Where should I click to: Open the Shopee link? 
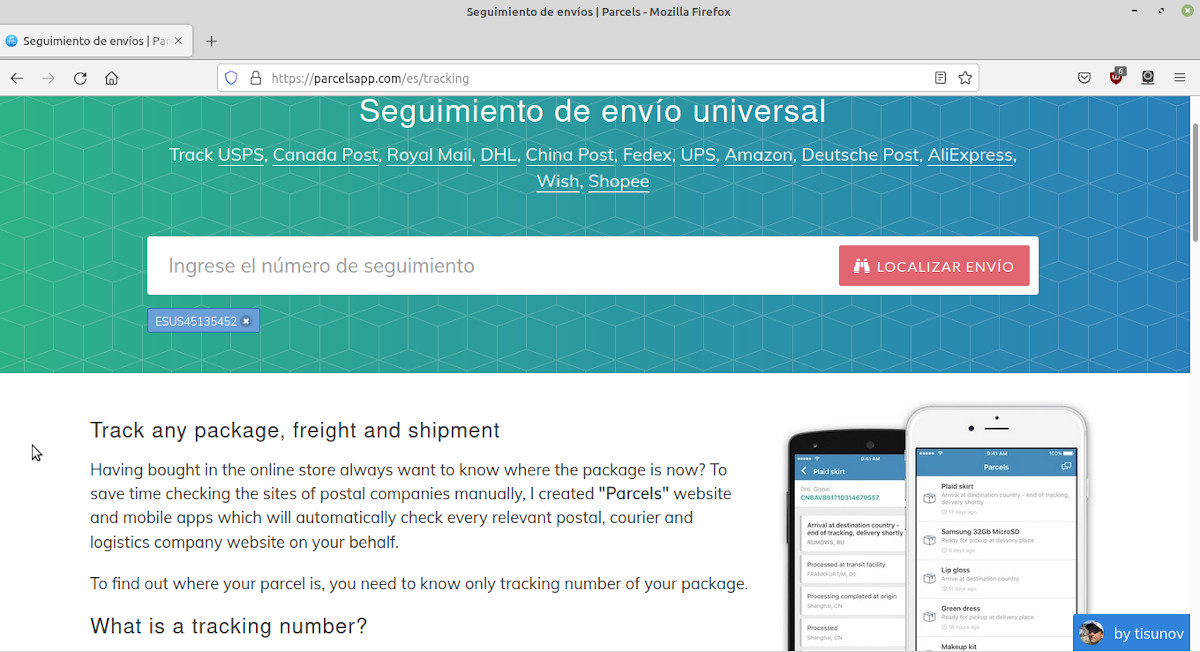tap(618, 181)
